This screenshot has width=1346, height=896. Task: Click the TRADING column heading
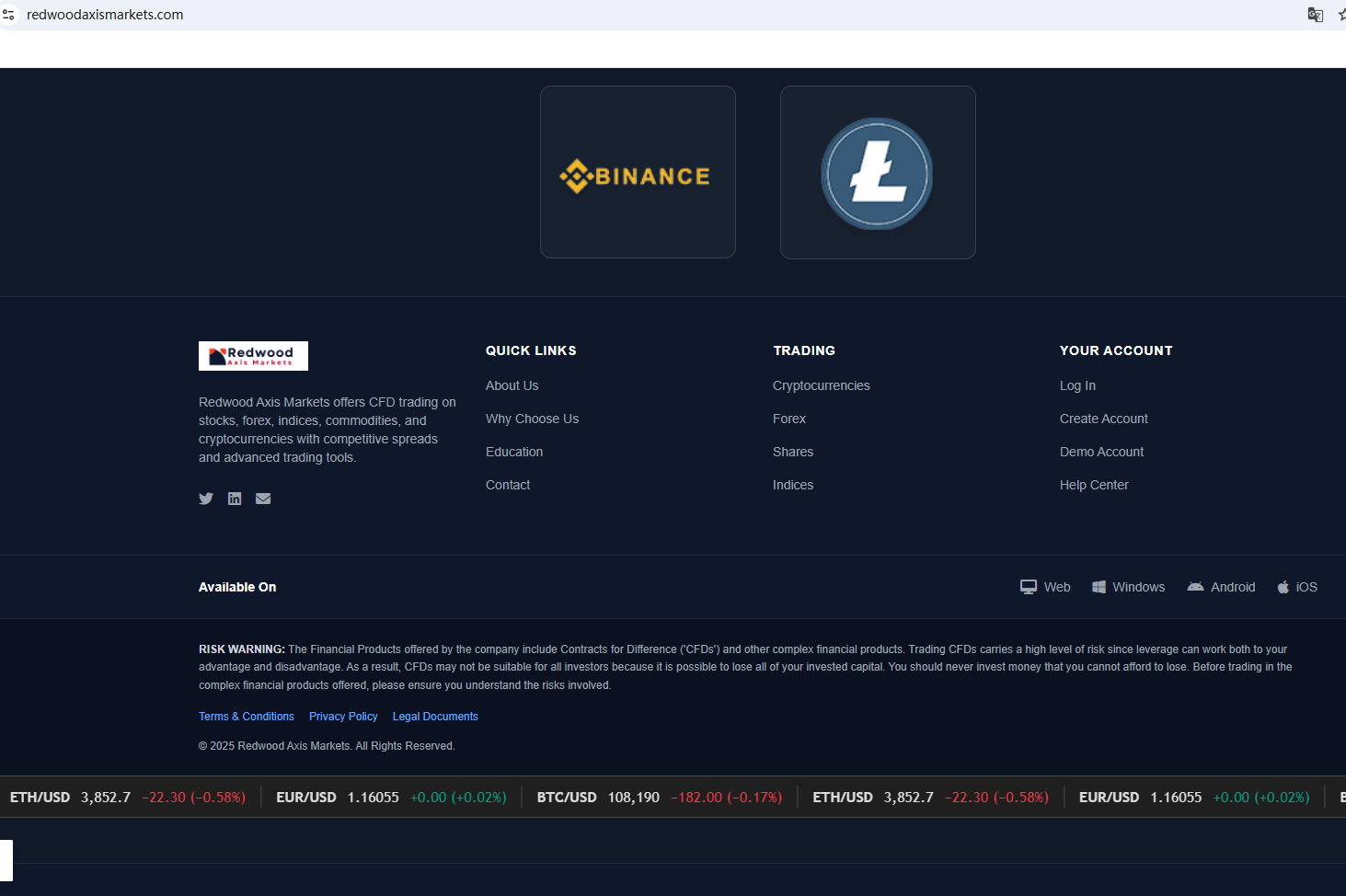[804, 350]
